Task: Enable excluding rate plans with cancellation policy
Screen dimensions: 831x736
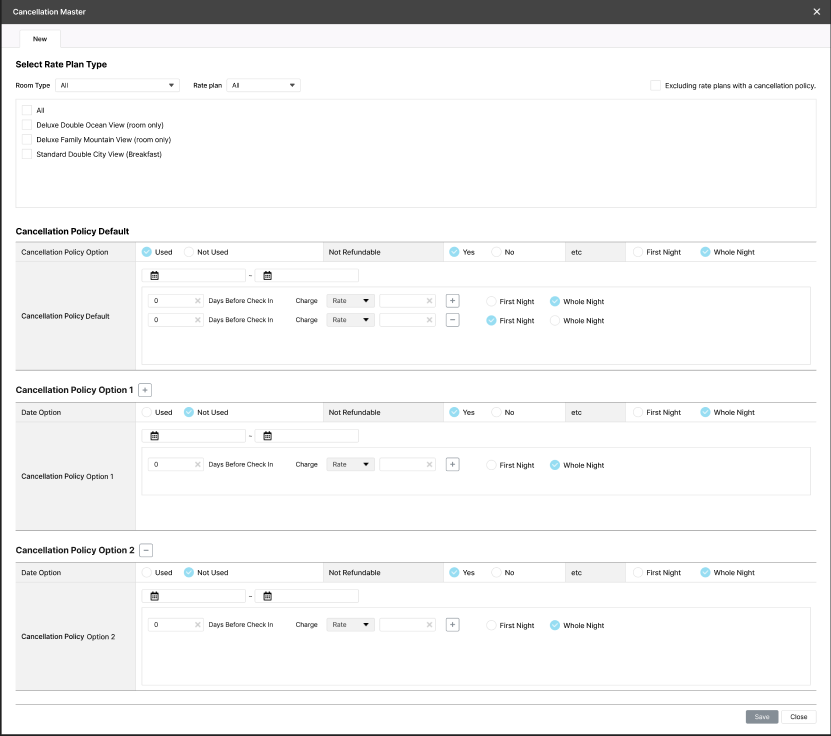Action: 655,86
